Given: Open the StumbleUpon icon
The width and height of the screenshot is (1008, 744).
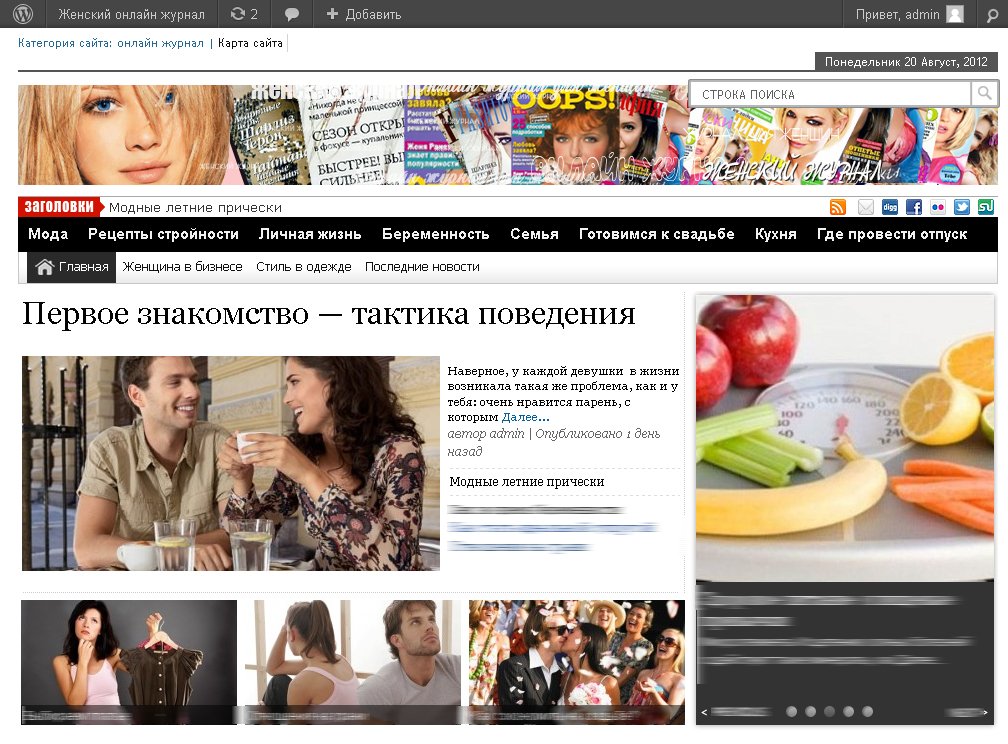Looking at the screenshot, I should [986, 207].
